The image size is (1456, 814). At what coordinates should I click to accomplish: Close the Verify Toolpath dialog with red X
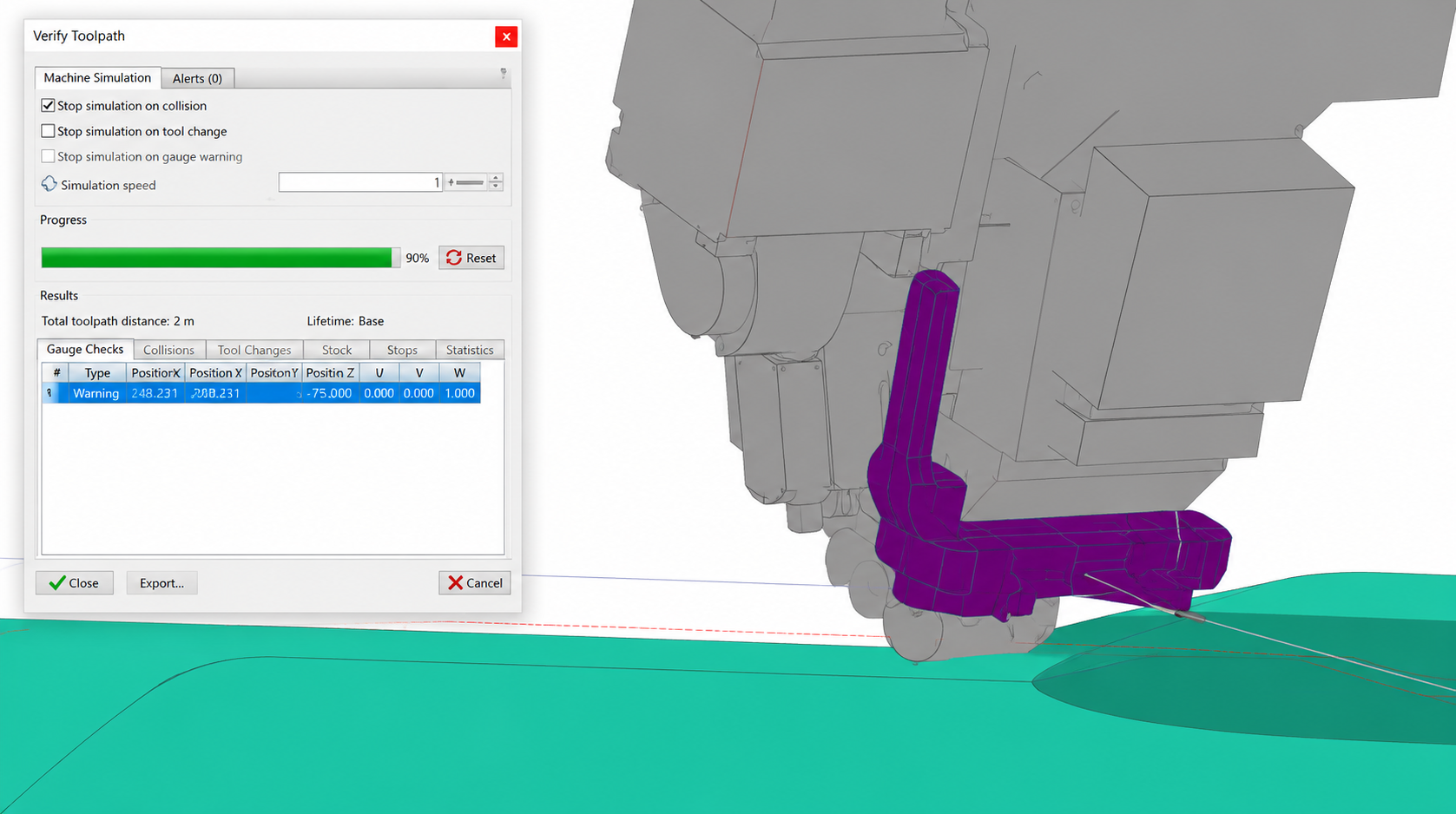click(506, 36)
